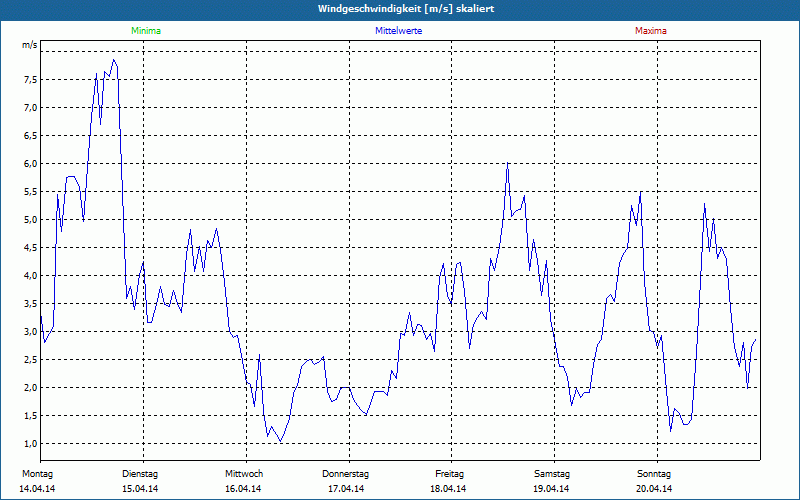800x500 pixels.
Task: Click the 20.04.14 date label
Action: click(654, 489)
